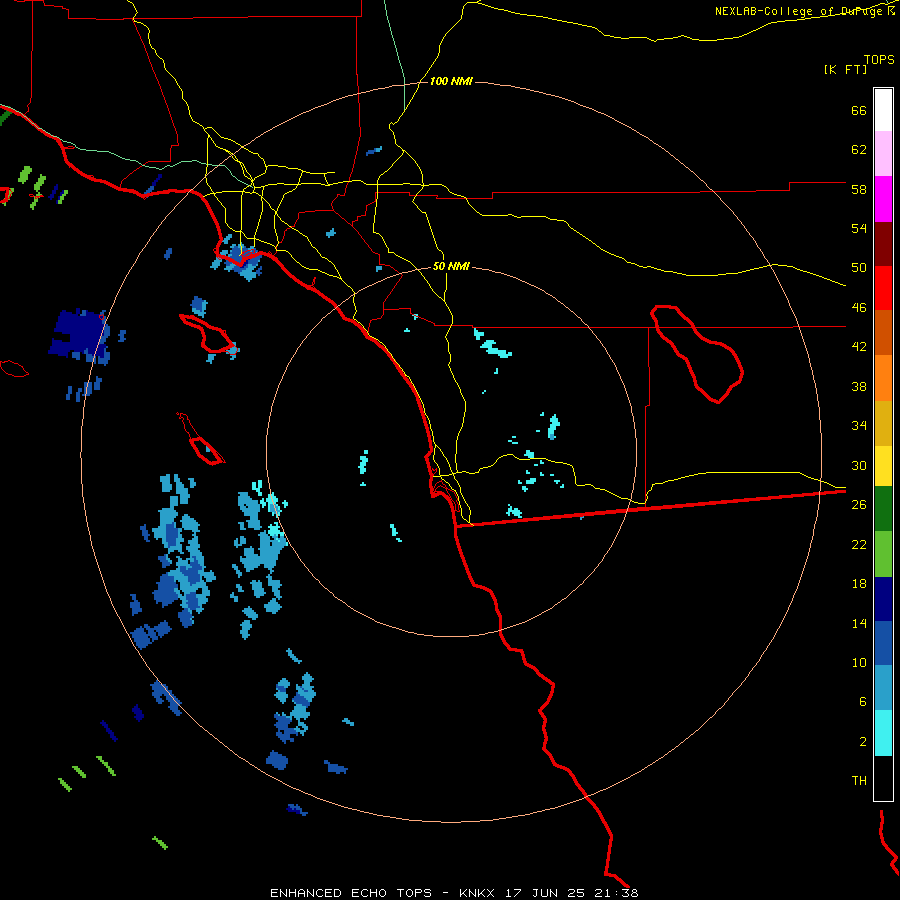Click the "NEXLAB-College of DuPage" credit text
The image size is (900, 900).
click(x=800, y=11)
